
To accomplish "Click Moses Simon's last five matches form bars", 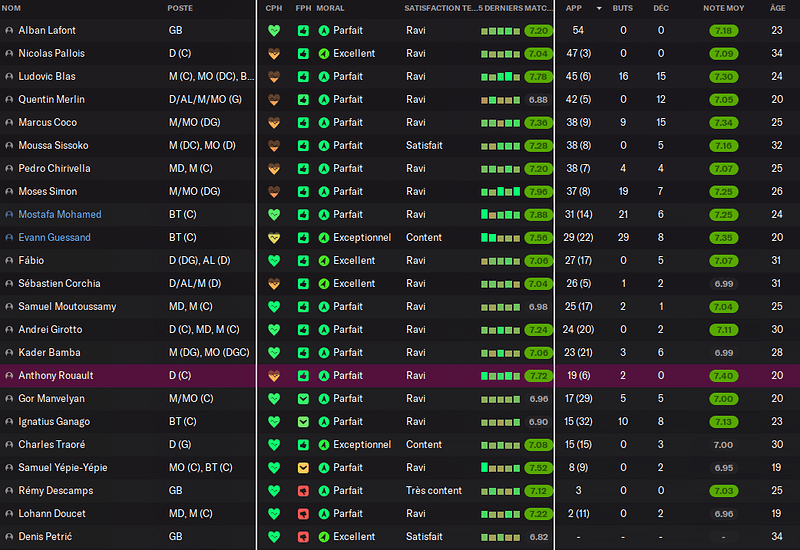I will pos(501,192).
